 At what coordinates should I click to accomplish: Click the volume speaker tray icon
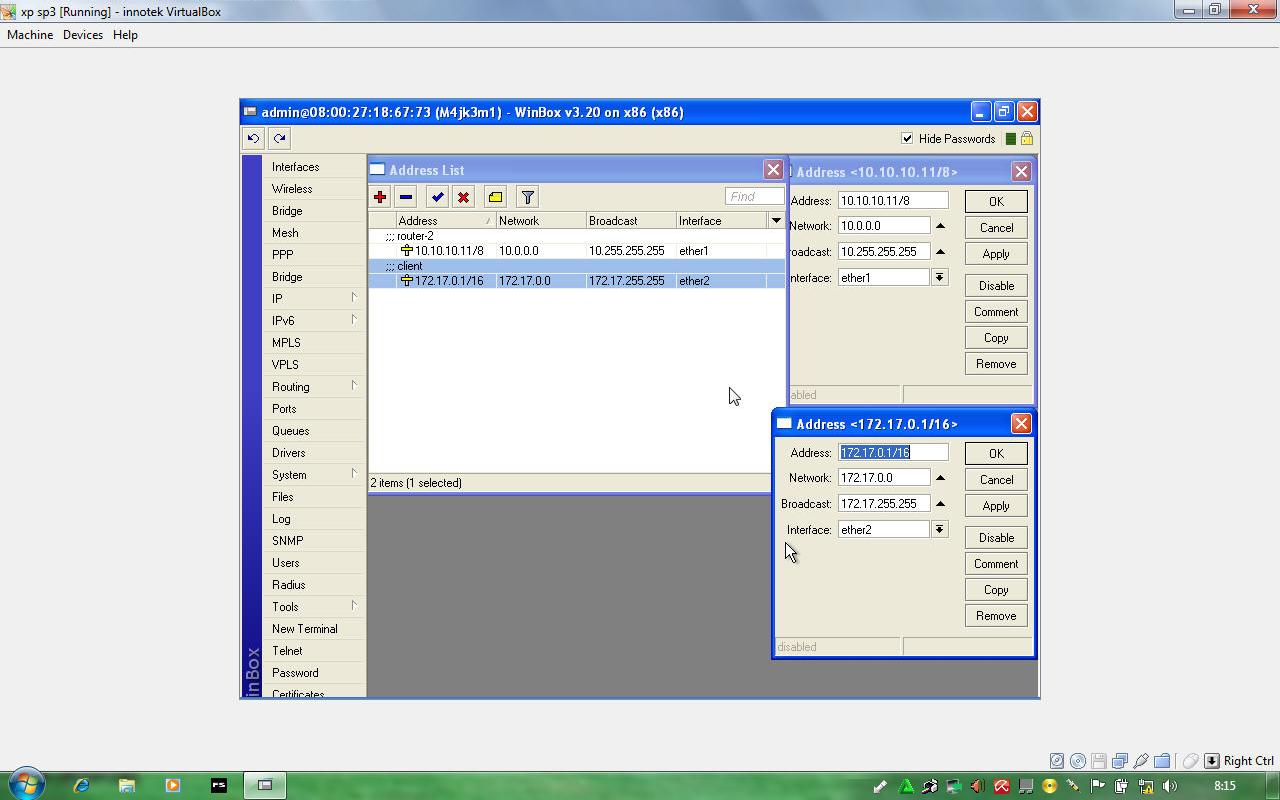tap(1170, 786)
